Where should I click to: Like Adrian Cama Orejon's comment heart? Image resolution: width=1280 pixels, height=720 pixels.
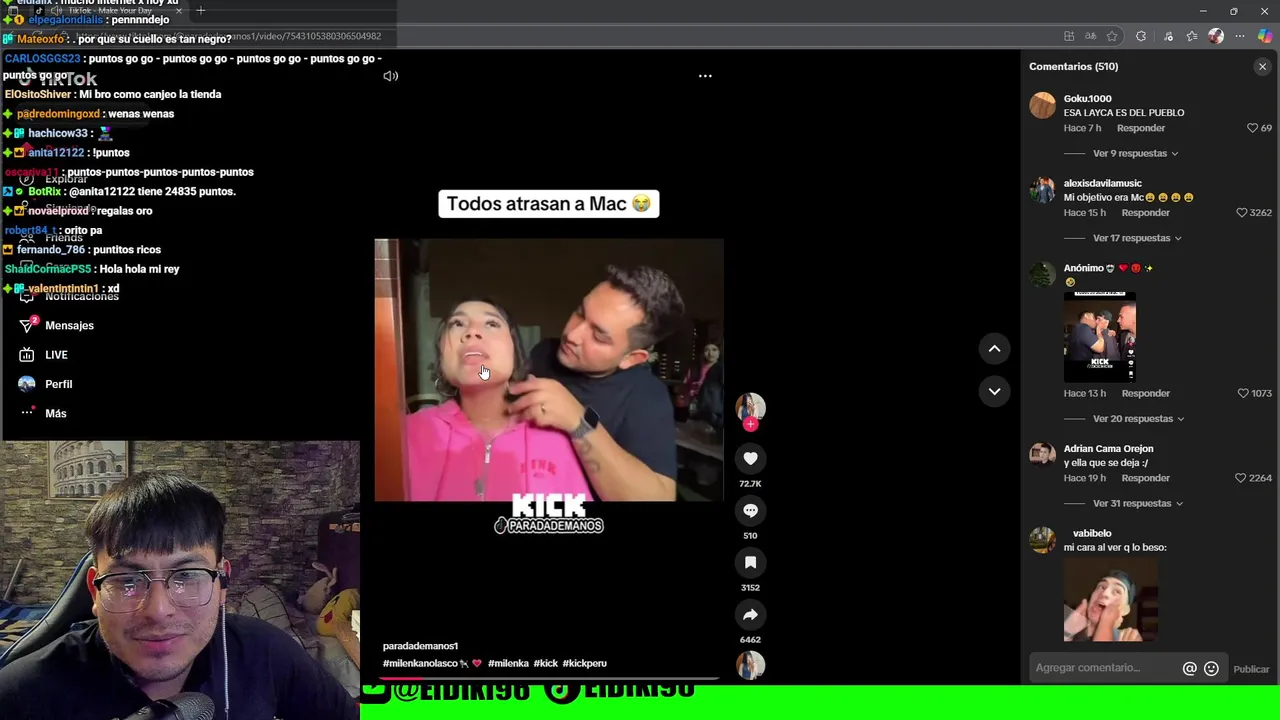pos(1242,478)
